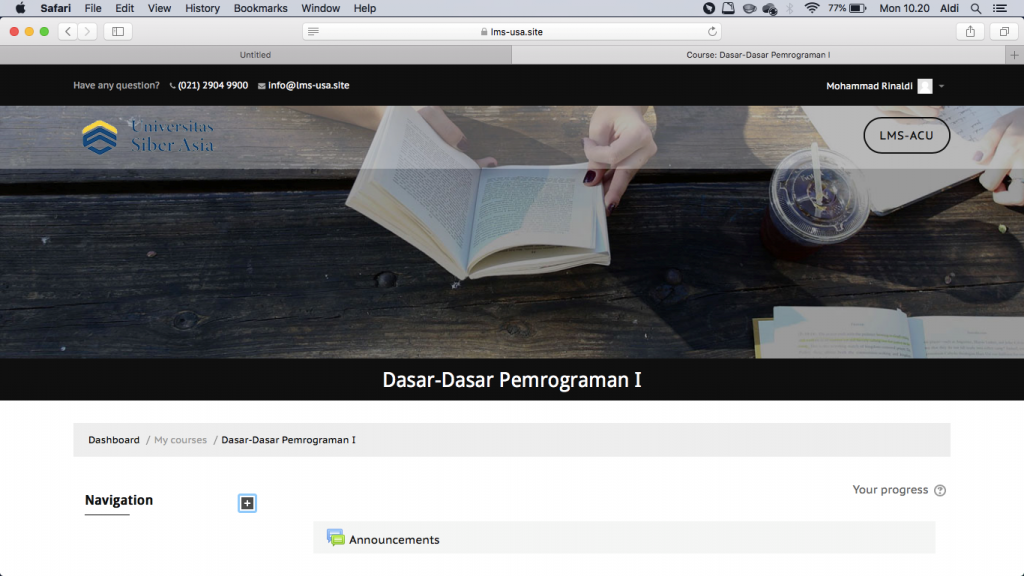Open the Bookmarks menu
The image size is (1024, 576).
coord(261,8)
